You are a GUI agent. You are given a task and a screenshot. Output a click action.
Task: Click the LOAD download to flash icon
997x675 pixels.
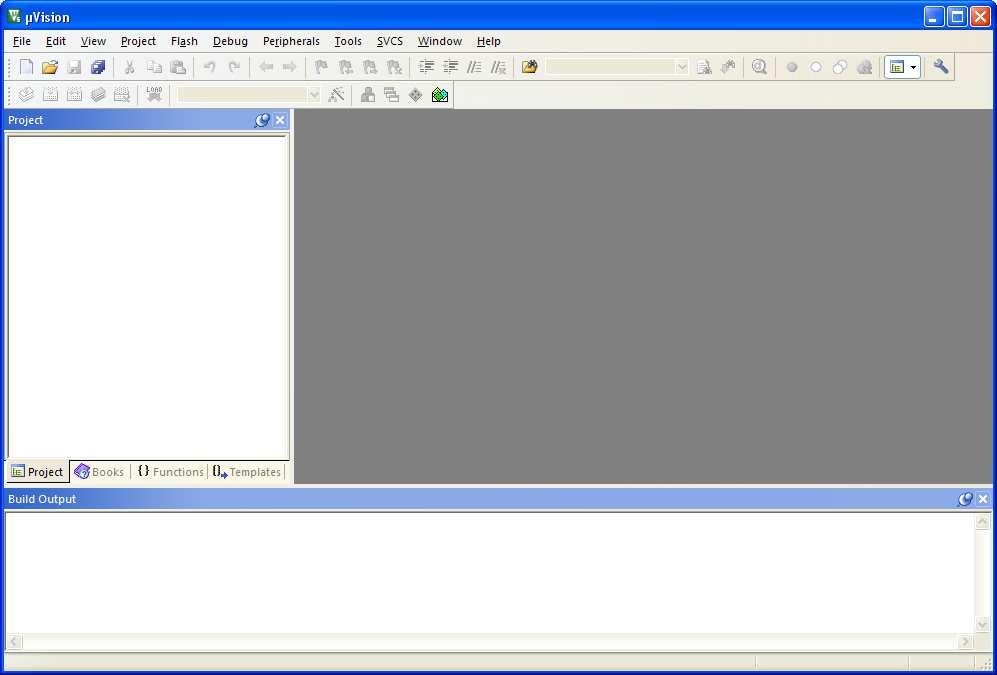(x=154, y=95)
